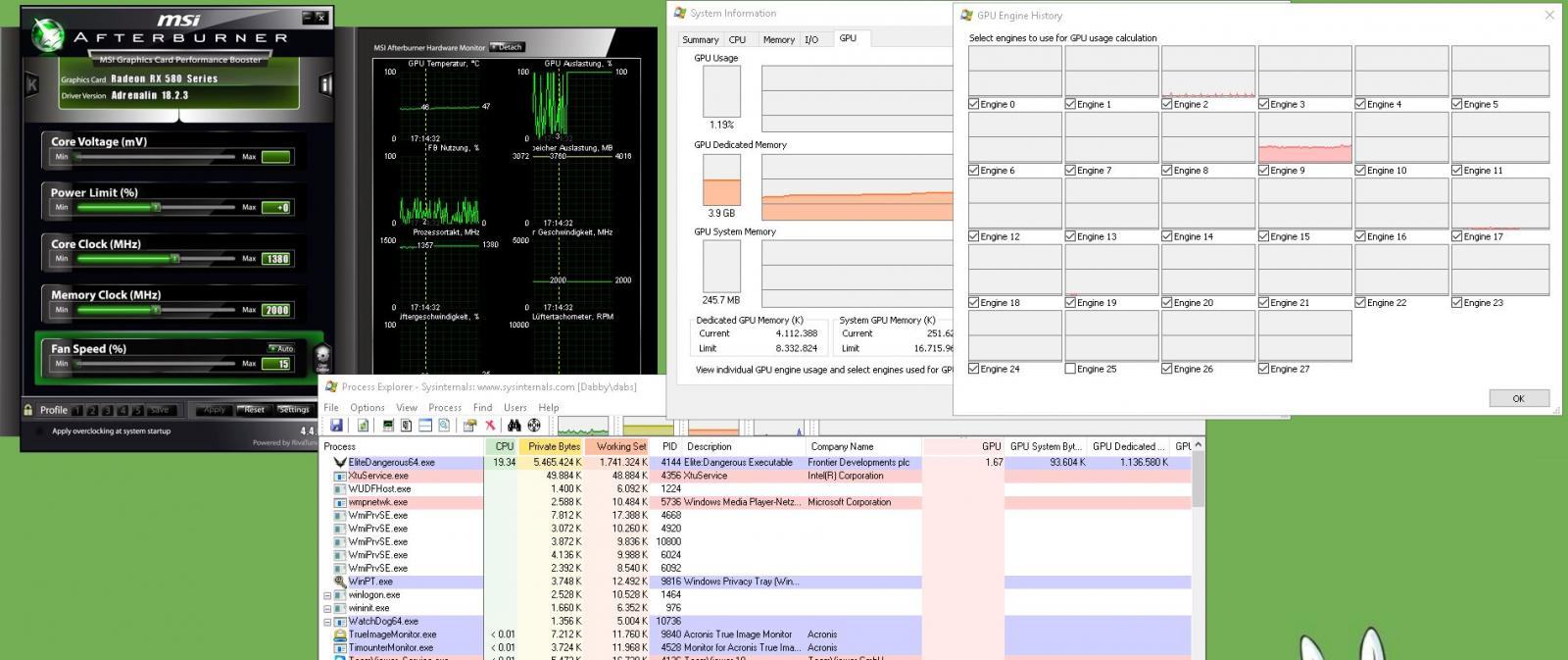The height and width of the screenshot is (660, 1568).
Task: Click the Process Explorer title bar icon
Action: point(331,386)
